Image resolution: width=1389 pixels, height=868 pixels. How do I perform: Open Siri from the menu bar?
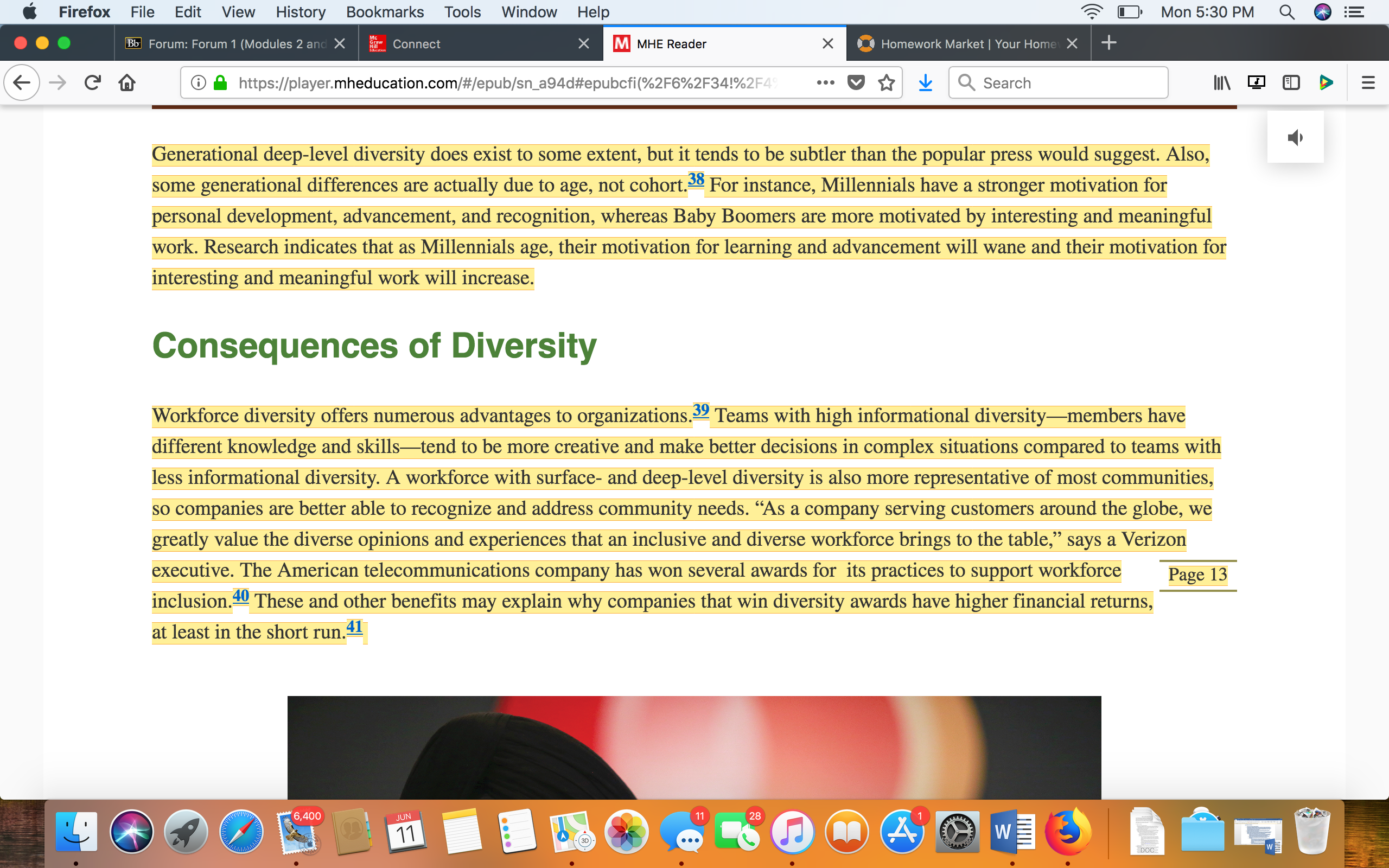pos(1322,12)
